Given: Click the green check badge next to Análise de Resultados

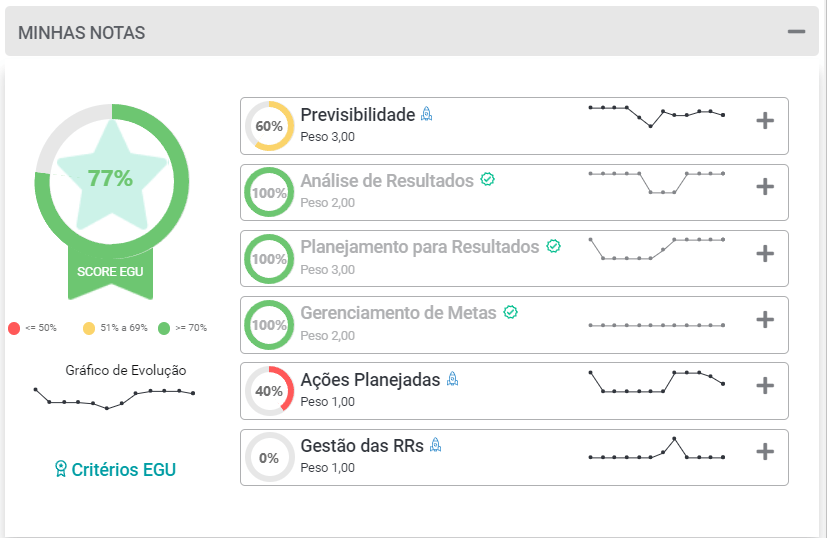Looking at the screenshot, I should pos(487,179).
